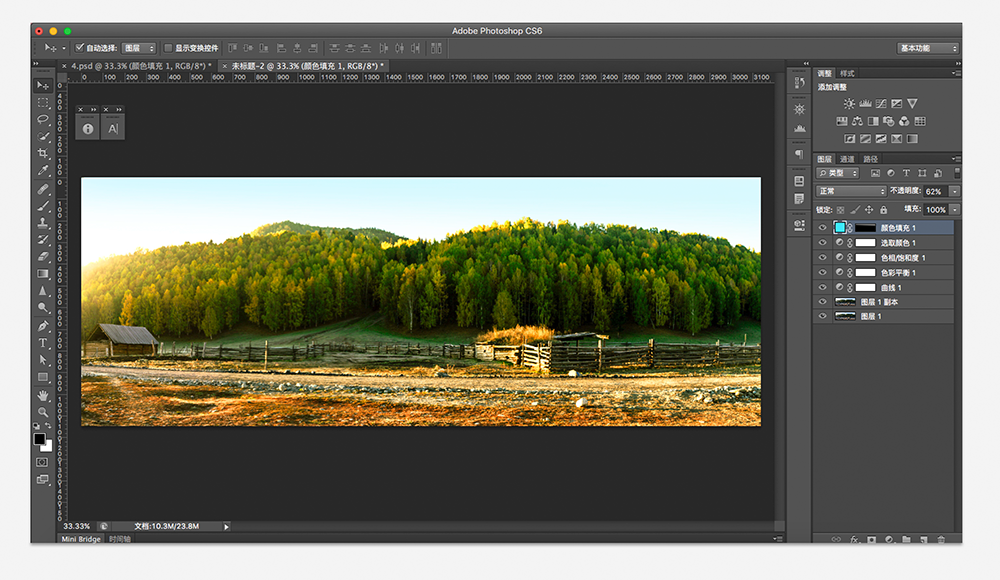Add a Brightness/Contrast adjustment

(849, 103)
